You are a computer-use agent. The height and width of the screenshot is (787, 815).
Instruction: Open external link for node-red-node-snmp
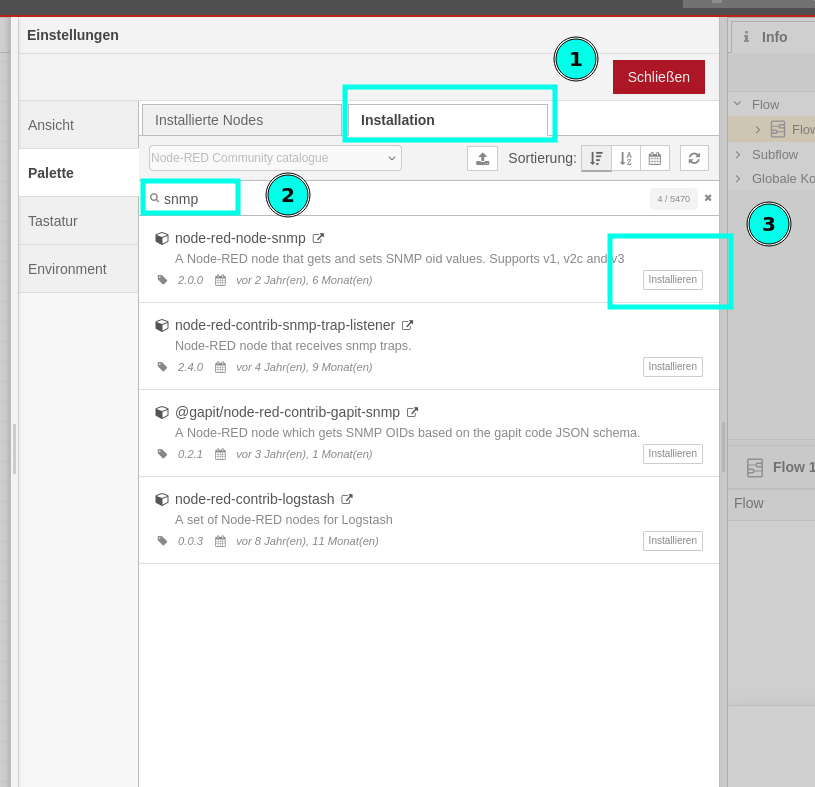pyautogui.click(x=318, y=238)
